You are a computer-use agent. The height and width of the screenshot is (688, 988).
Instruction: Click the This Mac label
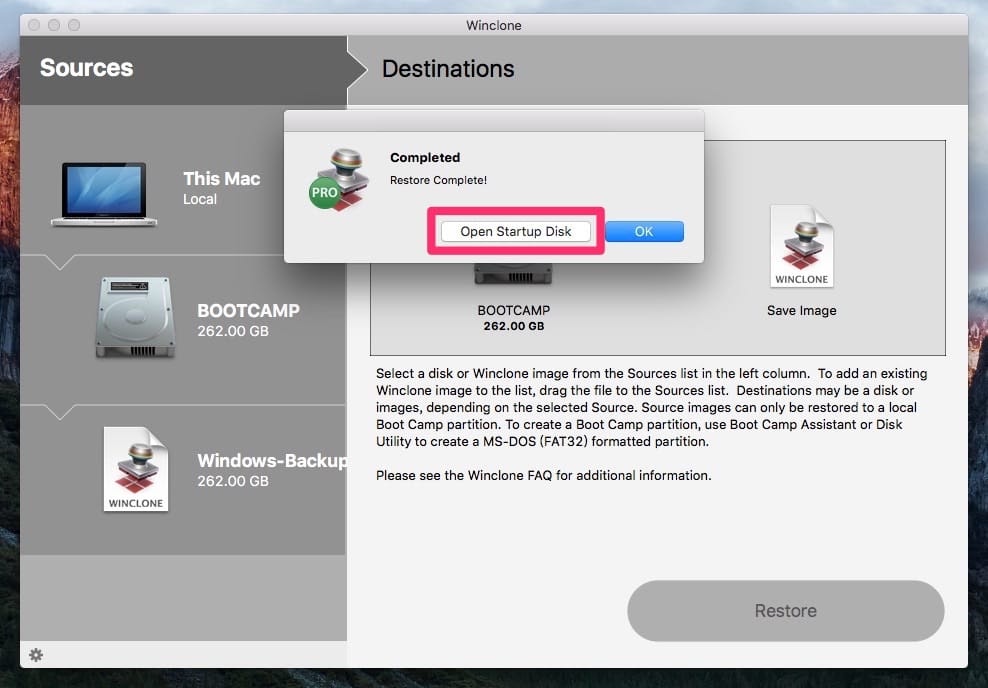[222, 178]
